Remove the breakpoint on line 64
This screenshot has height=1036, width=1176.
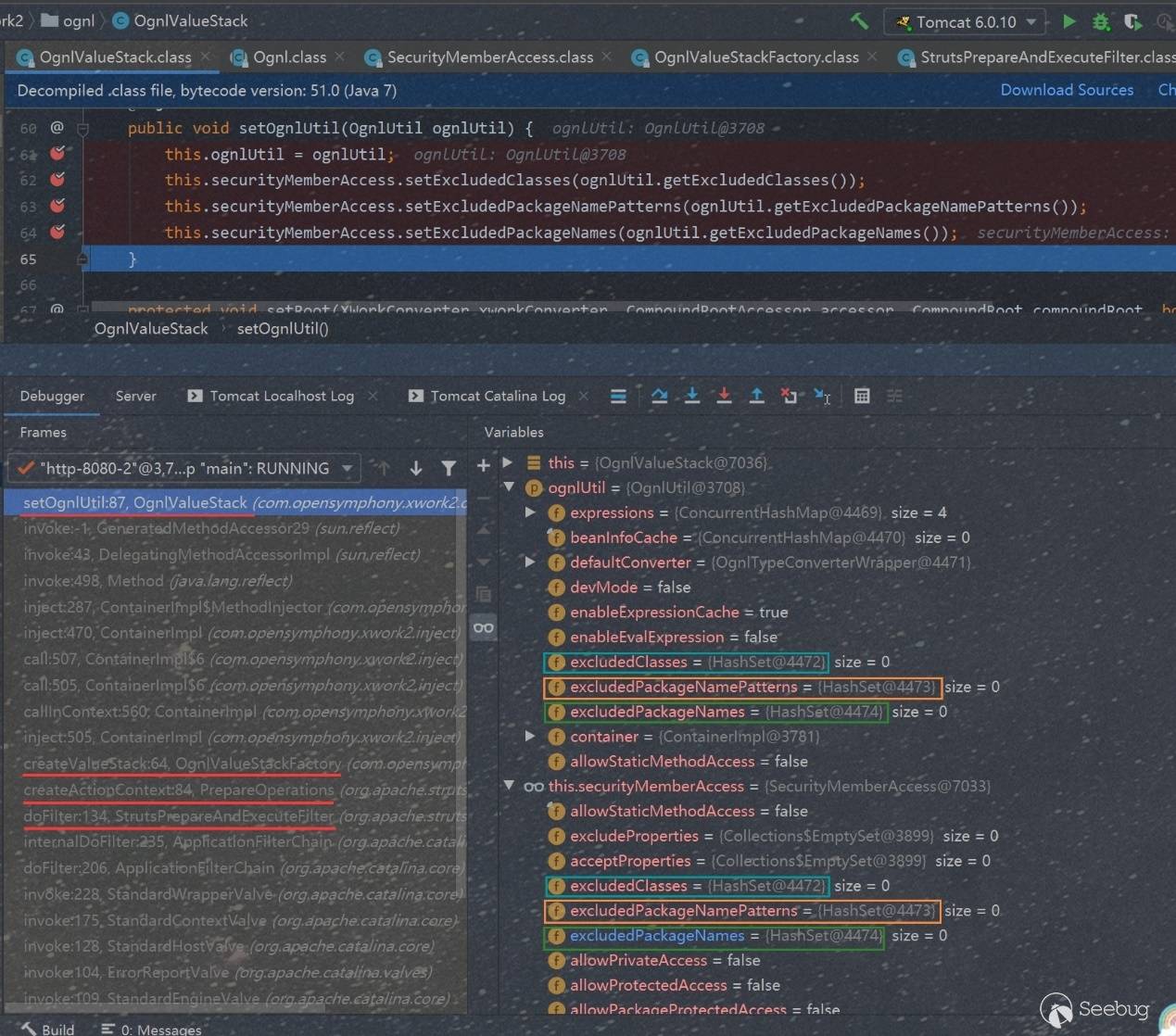(x=57, y=233)
